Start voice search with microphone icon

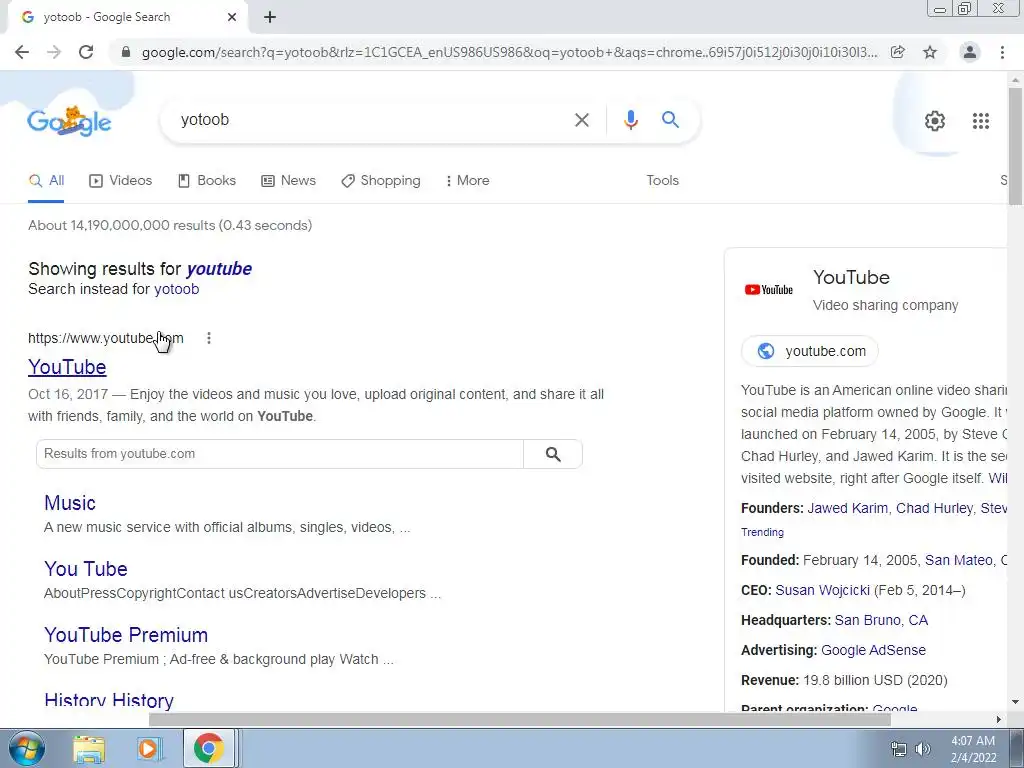click(x=630, y=120)
